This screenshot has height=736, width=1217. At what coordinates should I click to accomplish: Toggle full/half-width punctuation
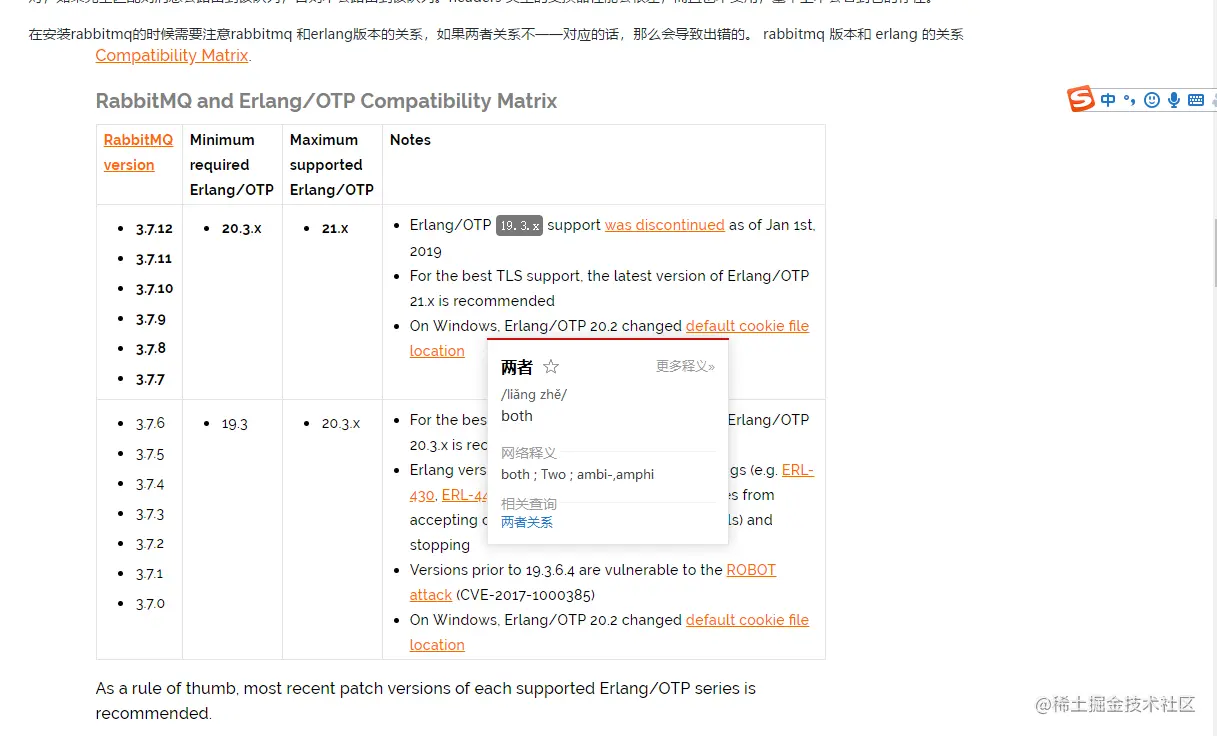coord(1130,100)
